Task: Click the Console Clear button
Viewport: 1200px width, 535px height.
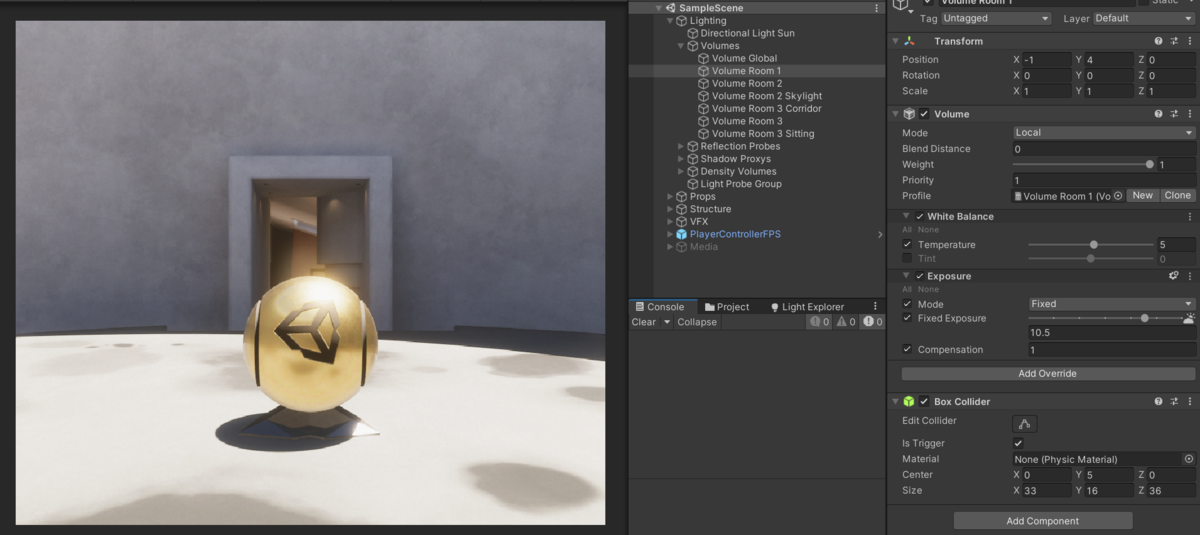Action: (644, 322)
